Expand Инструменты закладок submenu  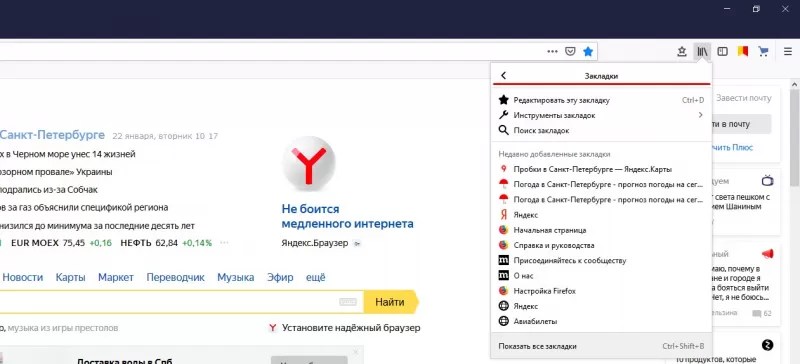click(601, 115)
